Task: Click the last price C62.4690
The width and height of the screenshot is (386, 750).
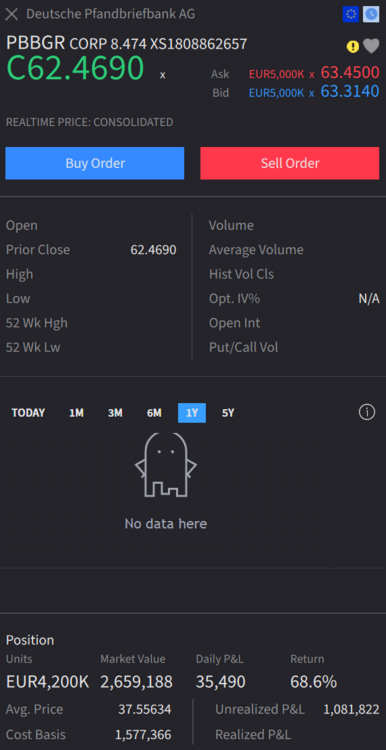Action: [75, 68]
